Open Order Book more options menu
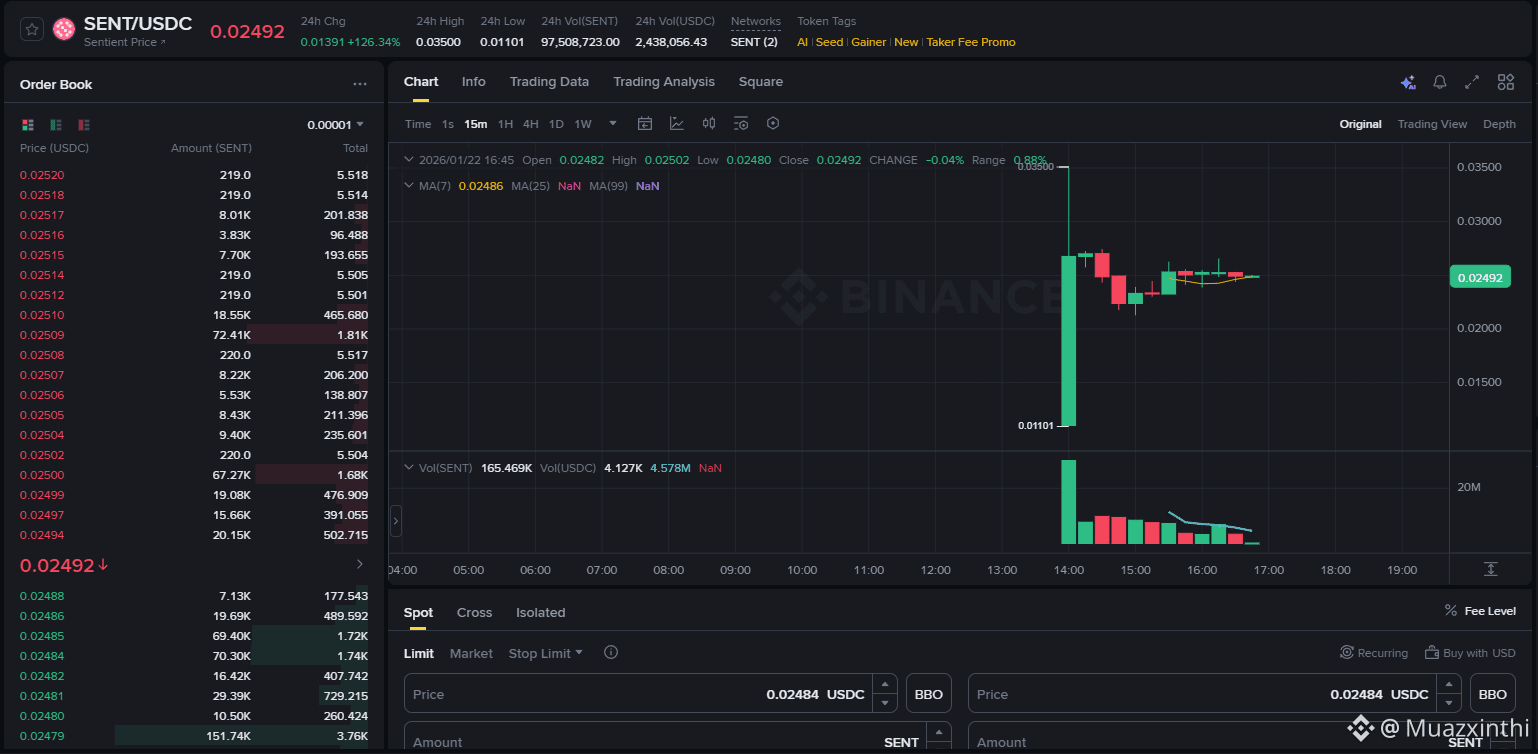 pos(360,85)
